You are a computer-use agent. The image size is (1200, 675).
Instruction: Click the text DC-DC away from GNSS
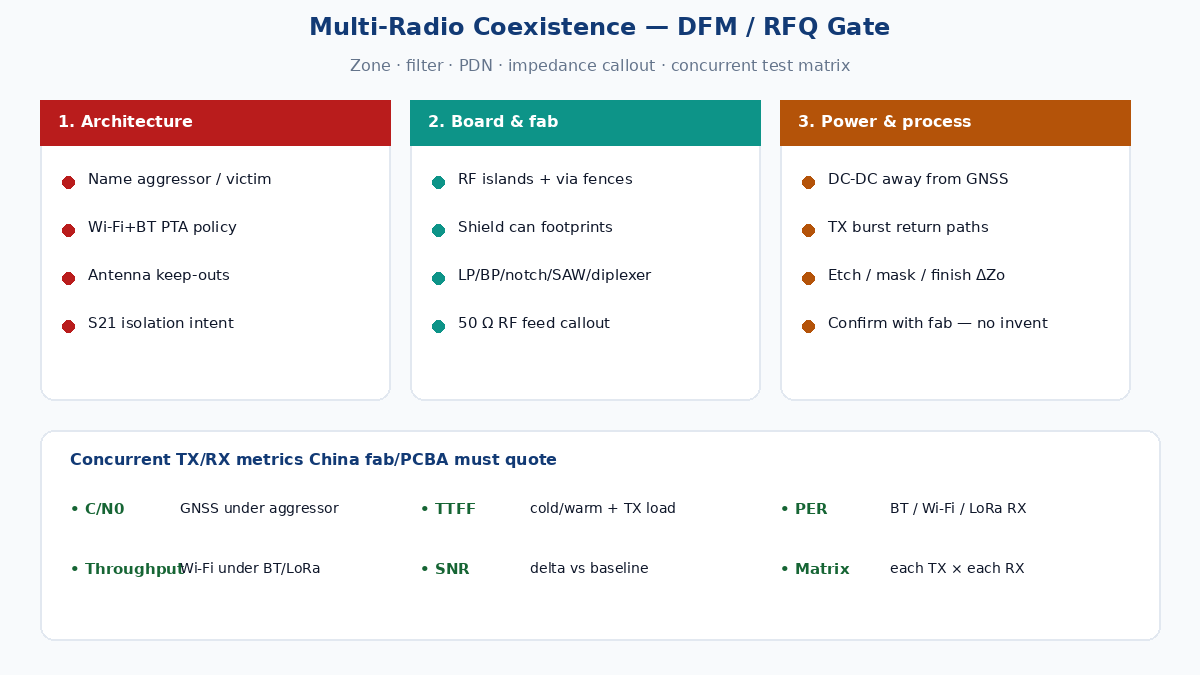(x=918, y=180)
